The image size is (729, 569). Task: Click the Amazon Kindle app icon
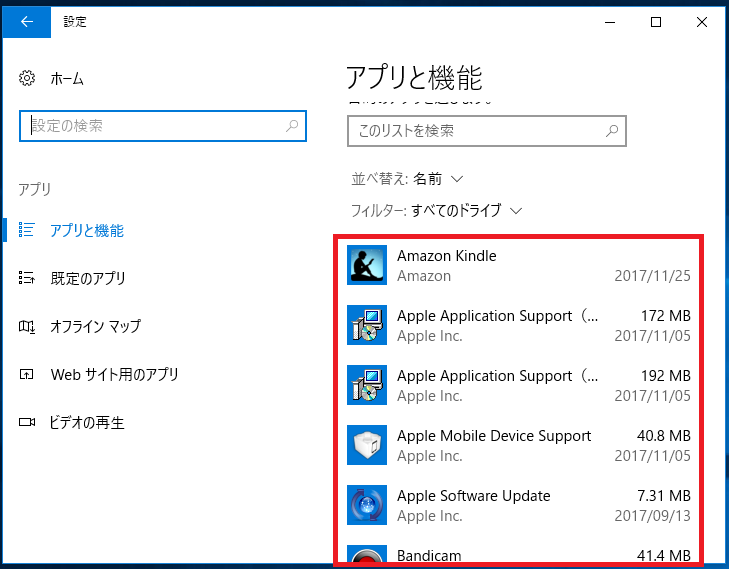click(367, 265)
